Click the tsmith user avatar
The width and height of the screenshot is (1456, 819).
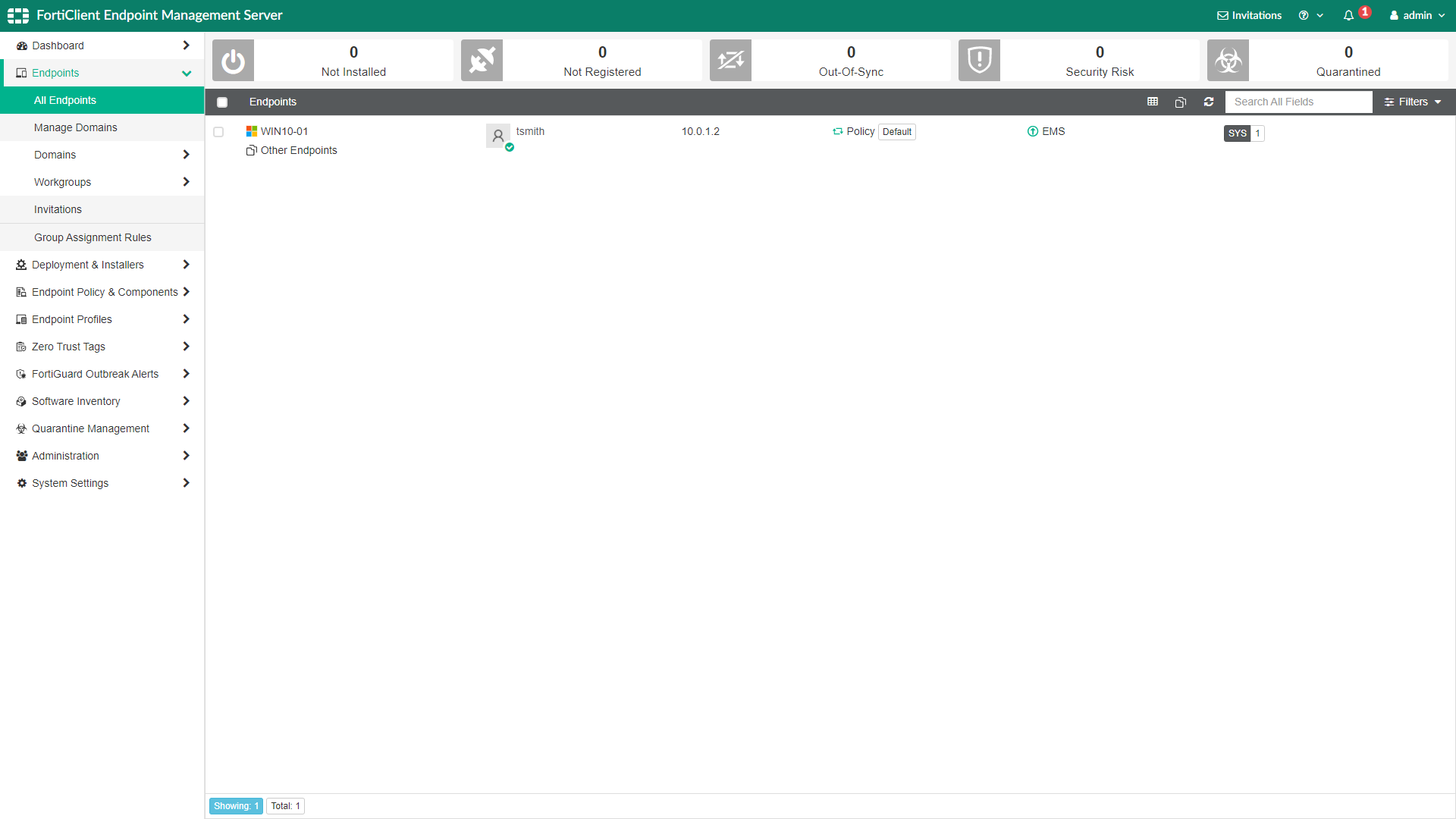click(498, 136)
